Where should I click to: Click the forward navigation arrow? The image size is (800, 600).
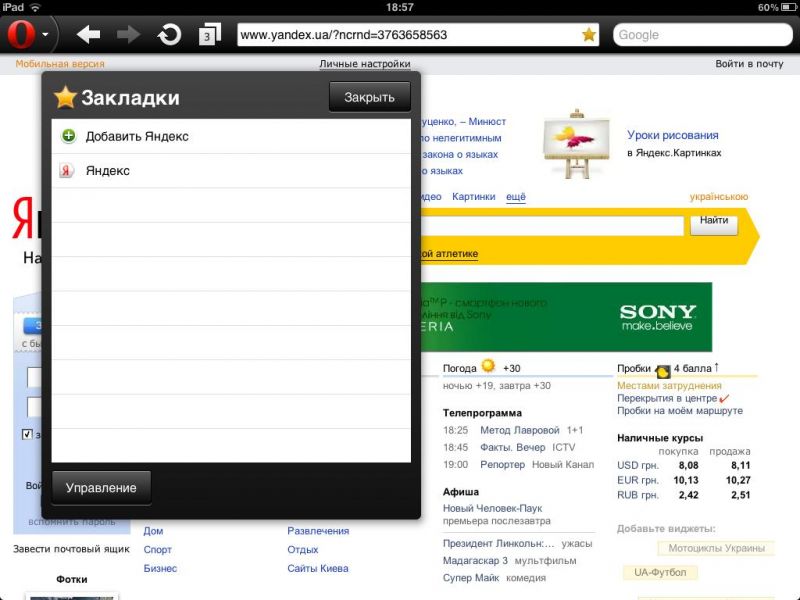tap(129, 35)
